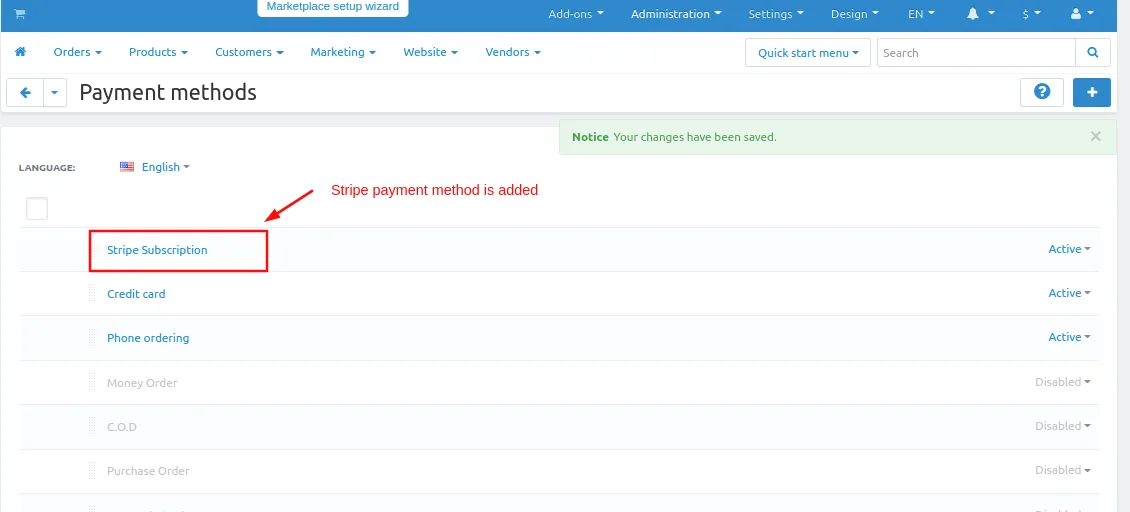The height and width of the screenshot is (512, 1130).
Task: Open the user account profile menu
Action: (x=1082, y=14)
